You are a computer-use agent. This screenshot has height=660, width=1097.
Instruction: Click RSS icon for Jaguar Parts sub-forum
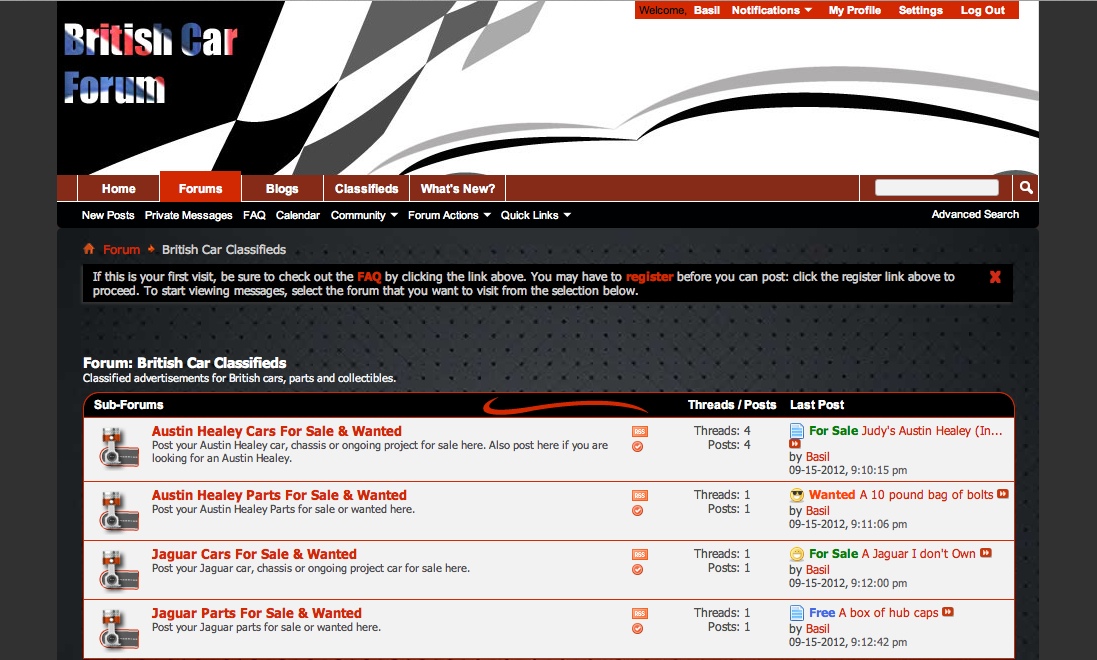[640, 614]
